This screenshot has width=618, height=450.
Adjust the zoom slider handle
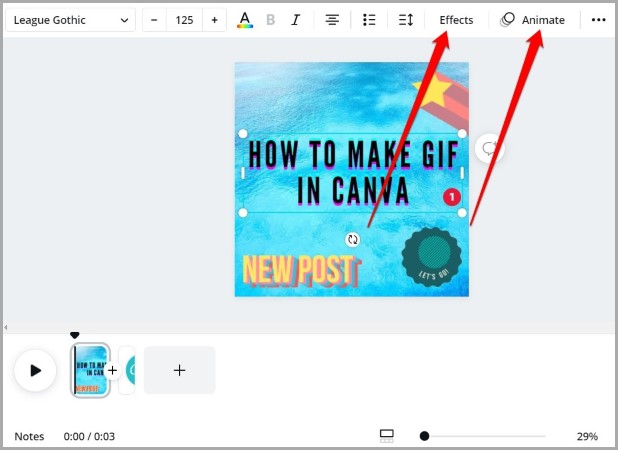pyautogui.click(x=424, y=436)
